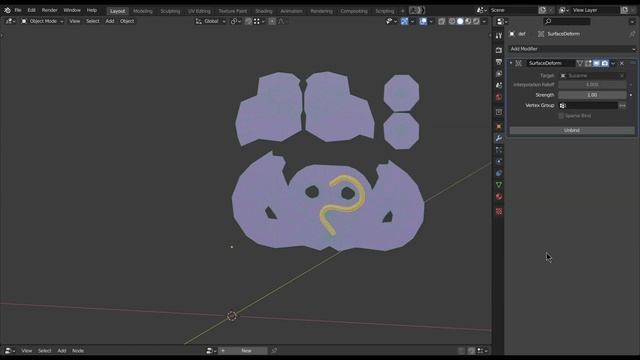Open the Render properties tab icon
The image size is (640, 360).
(x=499, y=50)
